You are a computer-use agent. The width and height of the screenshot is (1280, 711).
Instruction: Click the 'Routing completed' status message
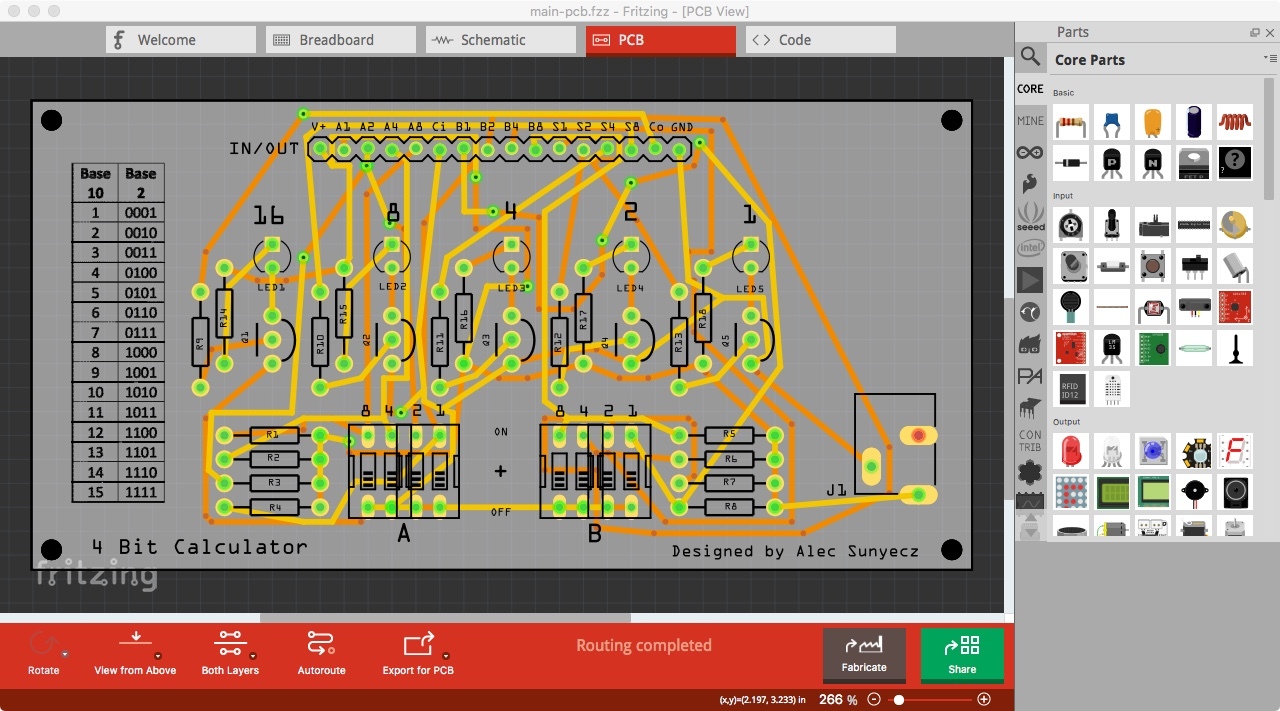point(644,645)
